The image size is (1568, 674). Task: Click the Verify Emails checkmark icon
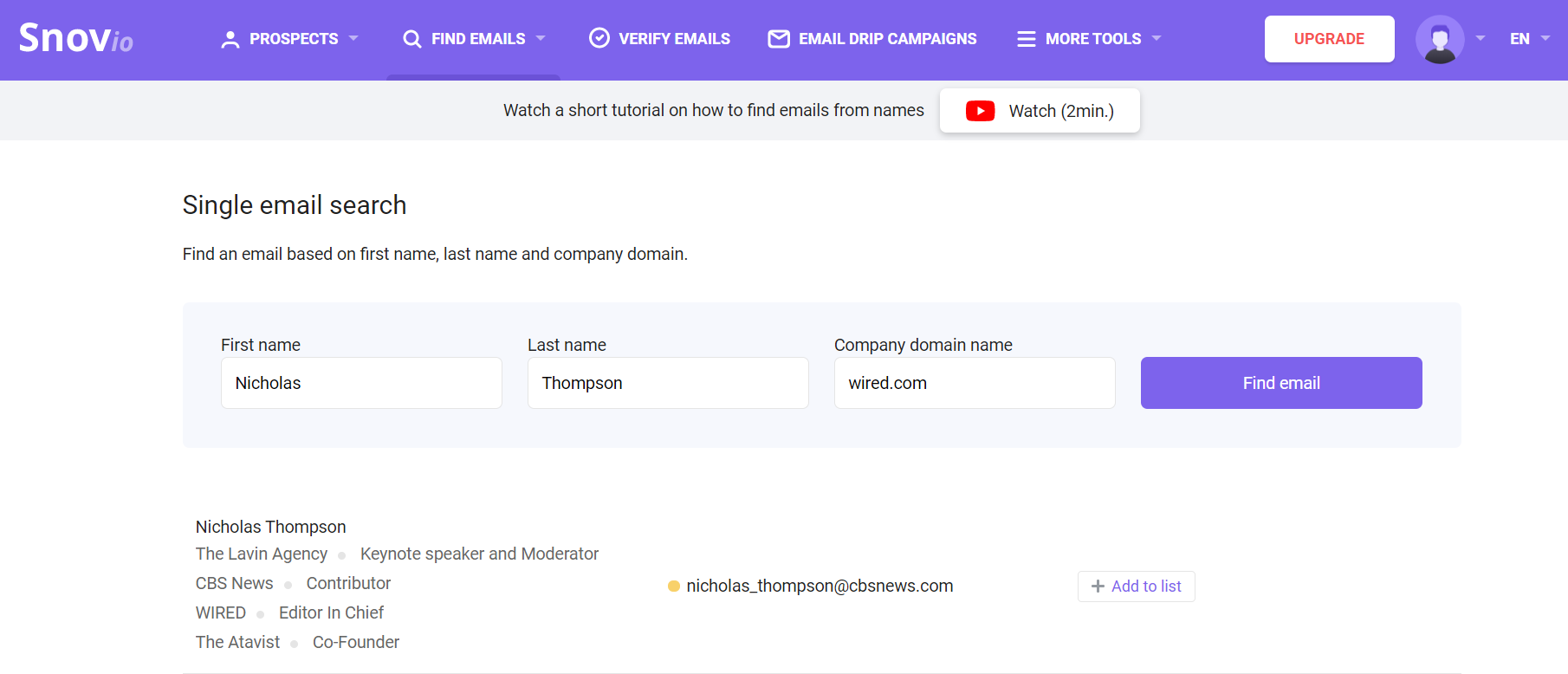599,38
